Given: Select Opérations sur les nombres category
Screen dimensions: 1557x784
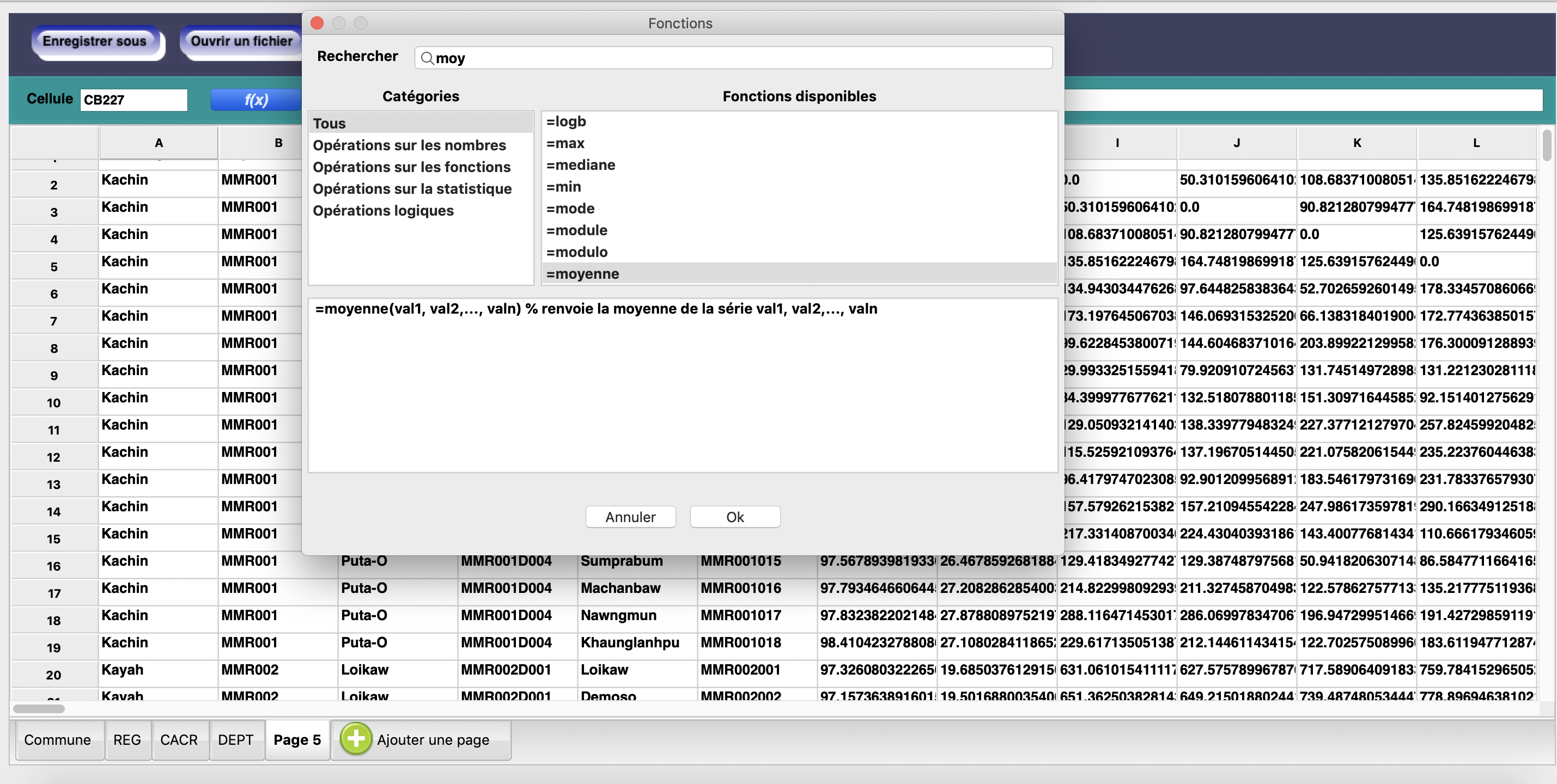Looking at the screenshot, I should click(421, 145).
